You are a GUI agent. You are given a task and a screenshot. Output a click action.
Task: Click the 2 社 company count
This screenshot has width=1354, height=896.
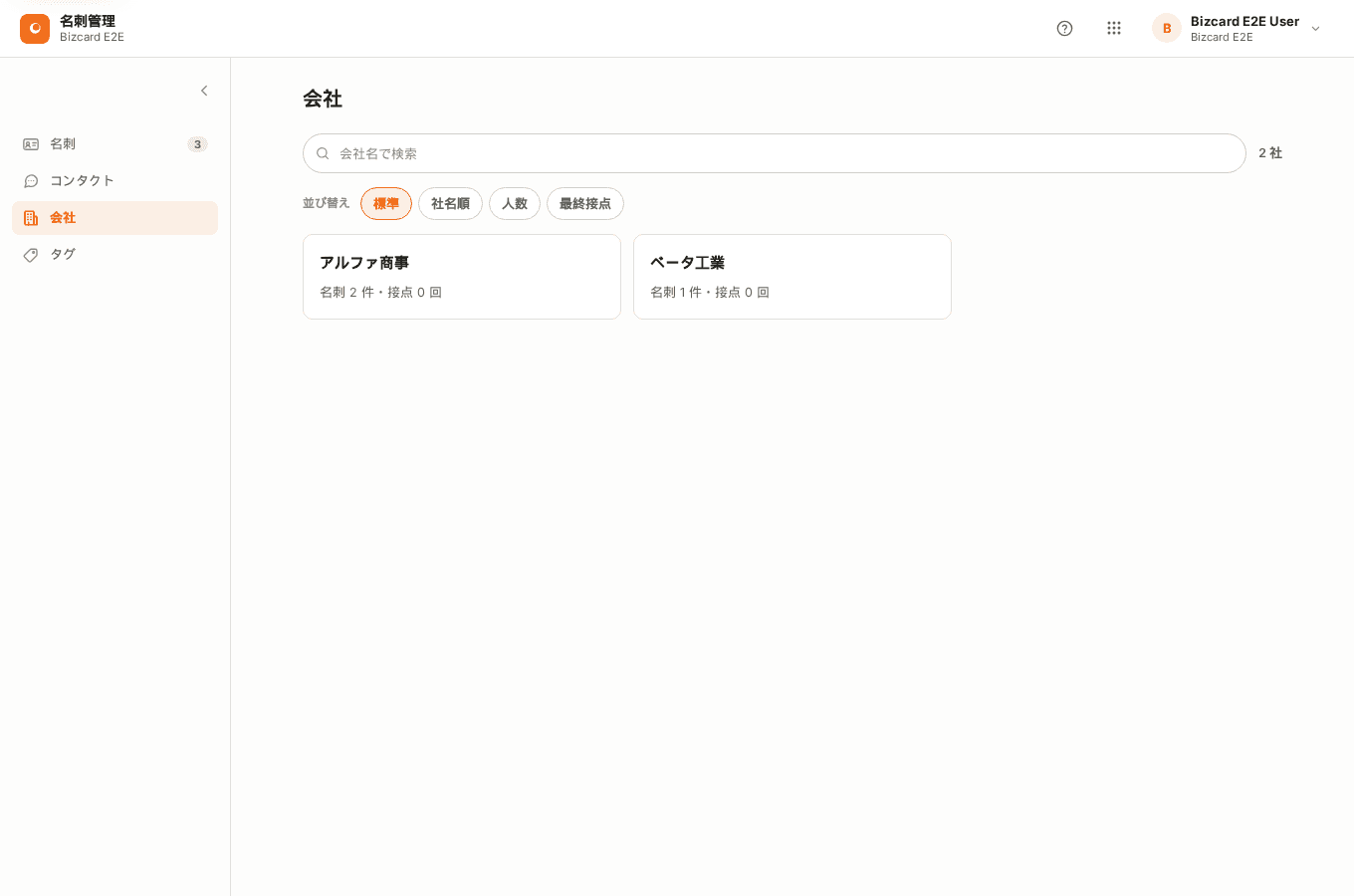click(1270, 153)
